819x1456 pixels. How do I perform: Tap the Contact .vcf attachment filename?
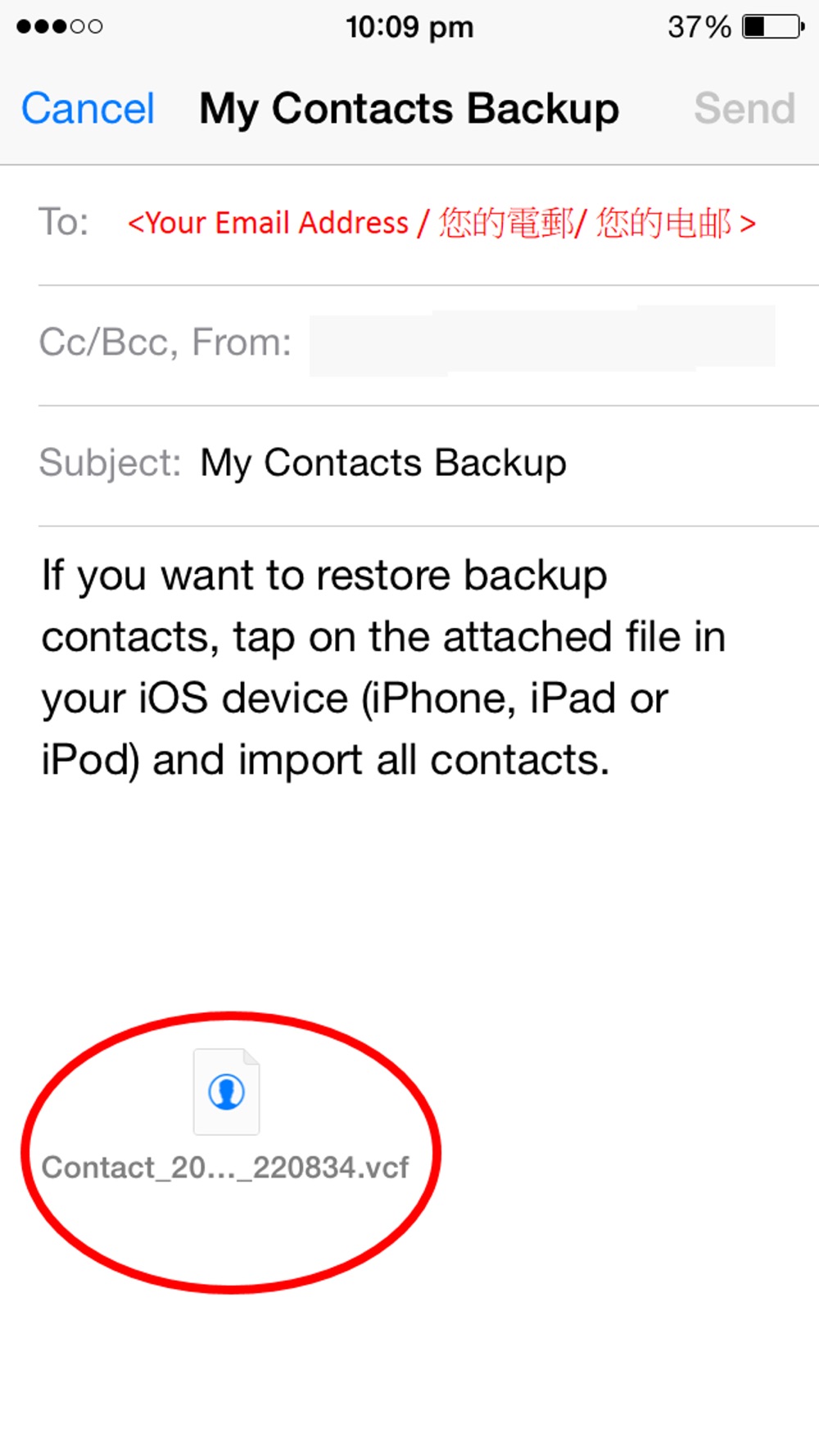click(x=225, y=1167)
